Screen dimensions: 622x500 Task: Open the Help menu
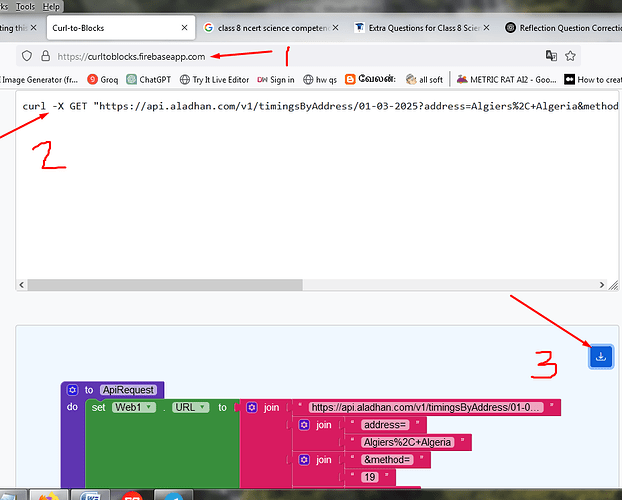pos(51,7)
